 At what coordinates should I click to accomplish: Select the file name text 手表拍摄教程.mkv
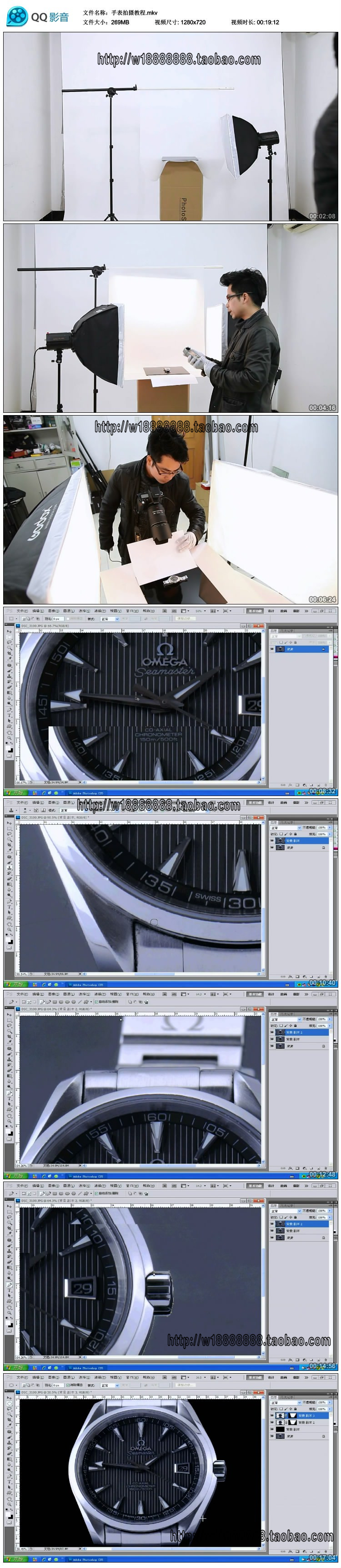coord(134,12)
